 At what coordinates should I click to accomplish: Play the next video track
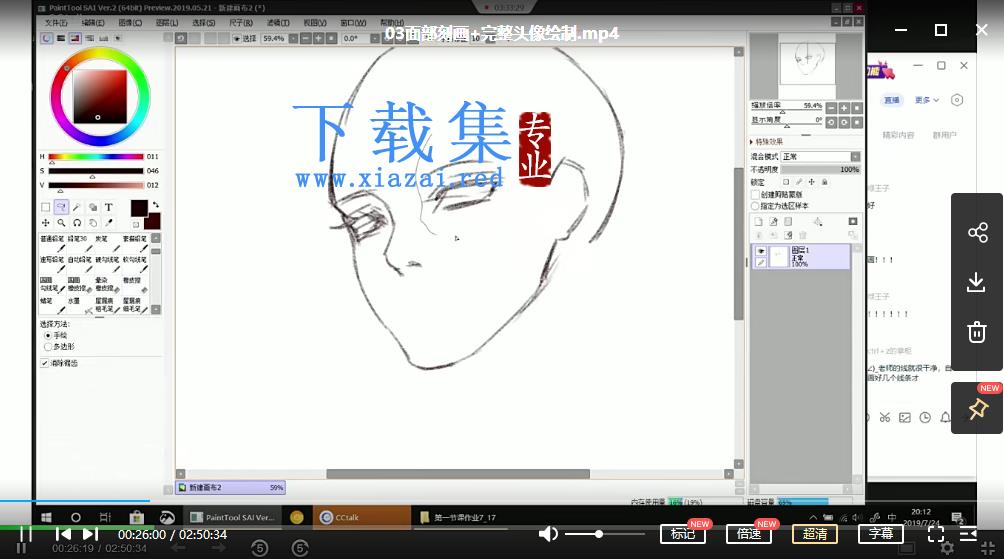pos(90,533)
